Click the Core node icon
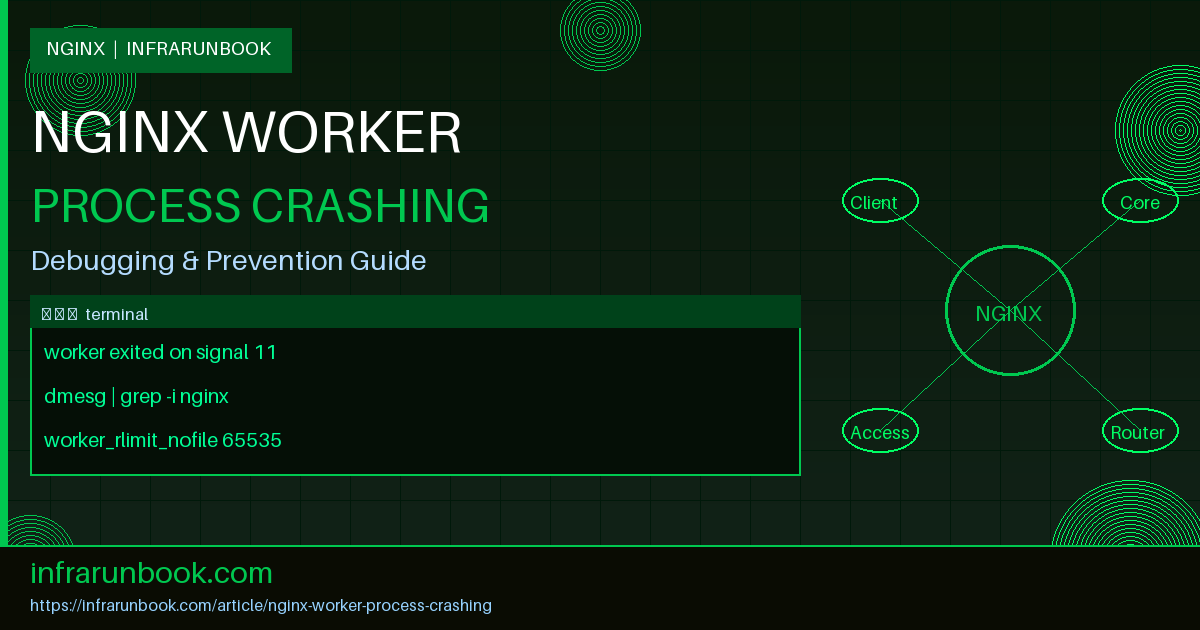The width and height of the screenshot is (1200, 630). 1140,201
